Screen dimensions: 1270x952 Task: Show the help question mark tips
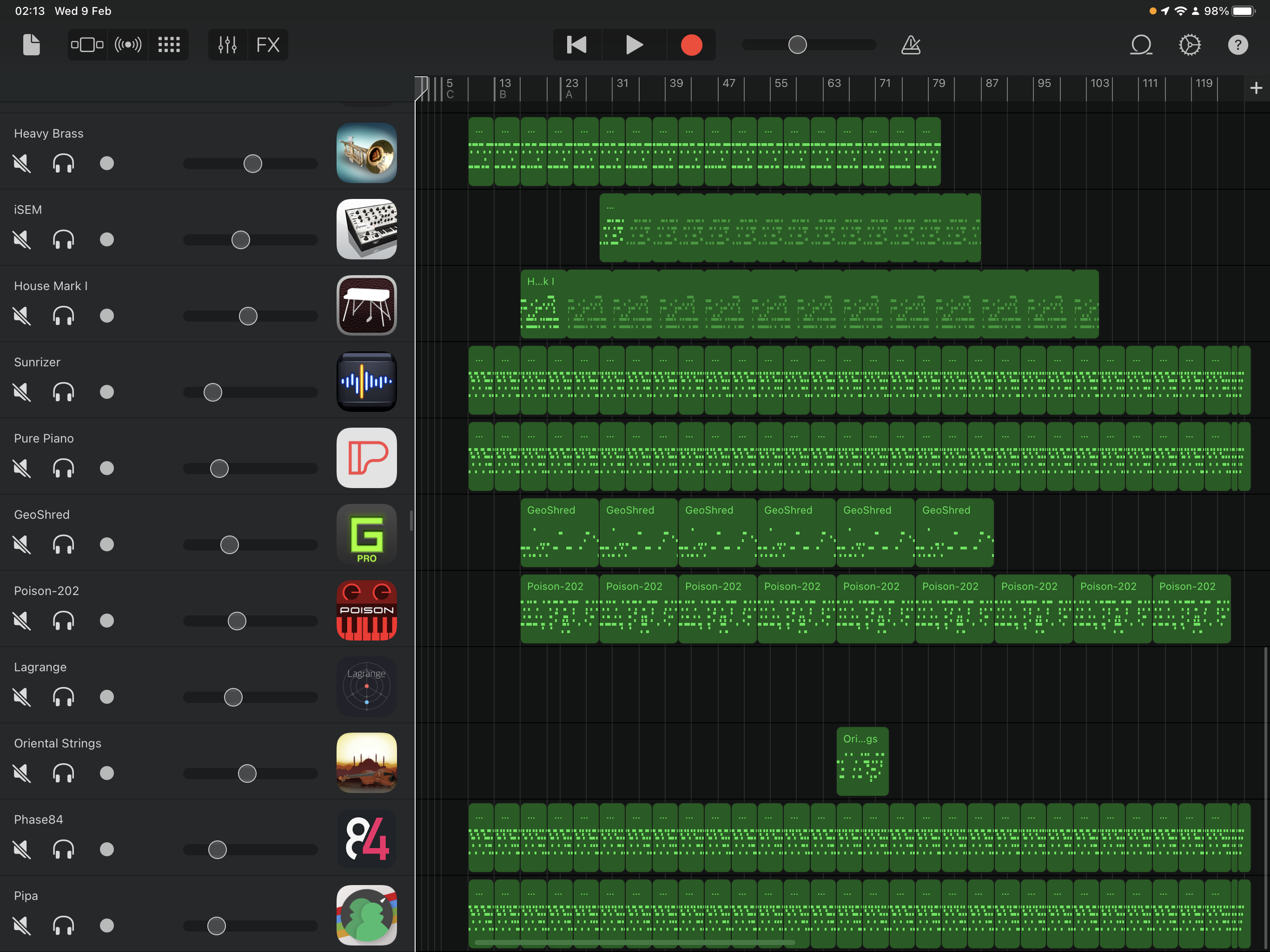(x=1238, y=45)
